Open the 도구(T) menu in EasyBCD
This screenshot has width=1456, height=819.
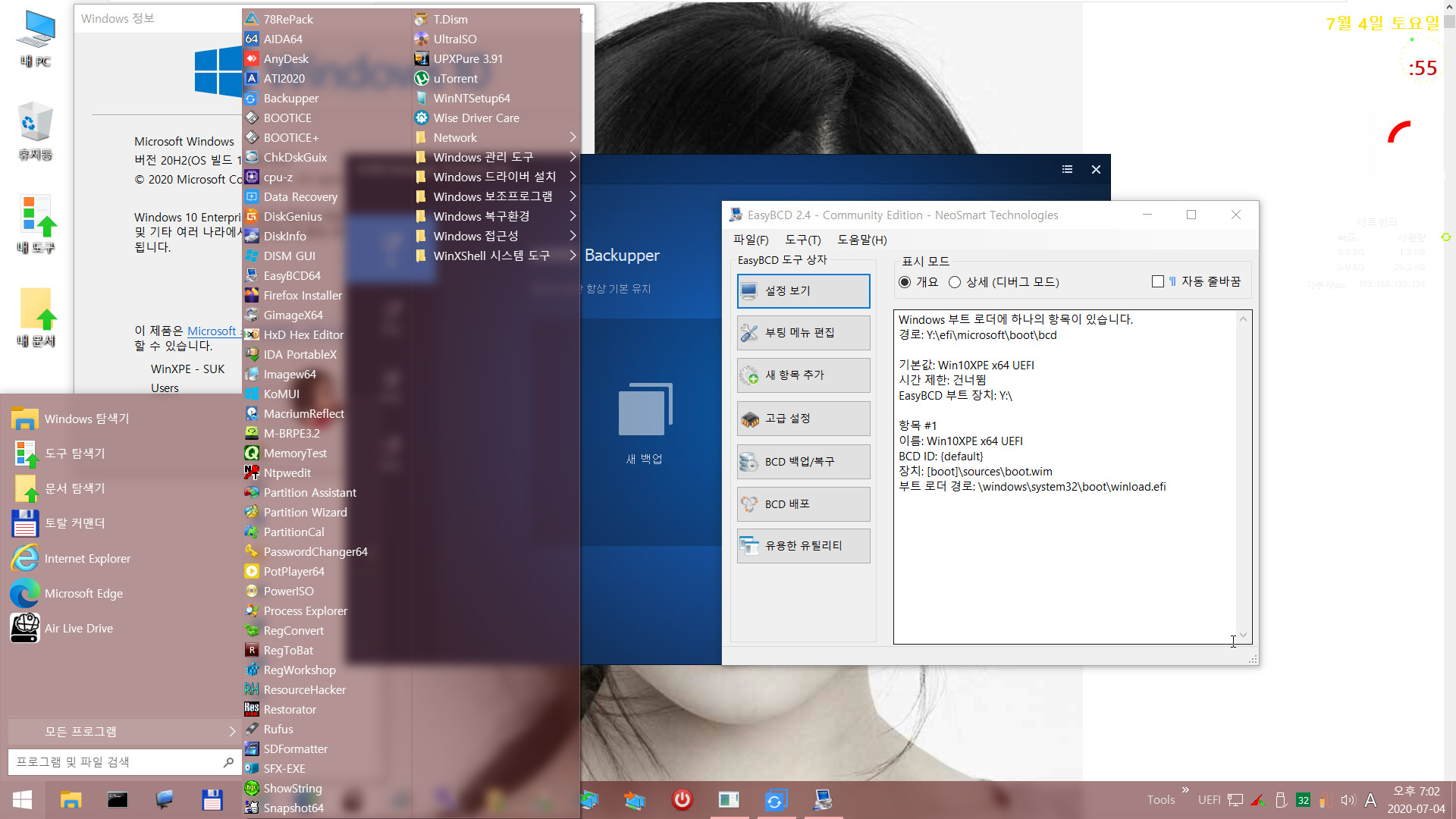click(x=803, y=240)
